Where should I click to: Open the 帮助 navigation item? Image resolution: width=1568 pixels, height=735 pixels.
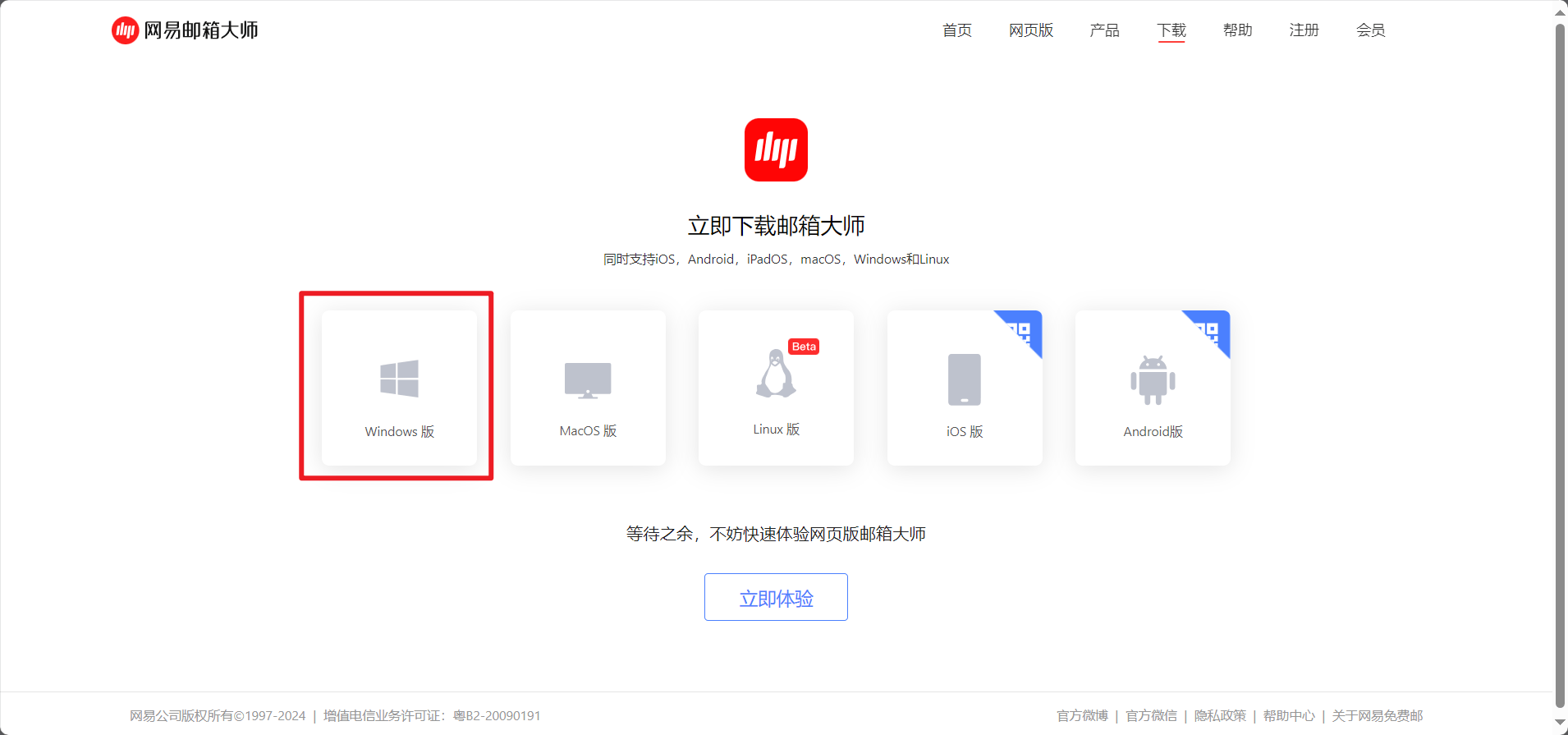pos(1237,30)
